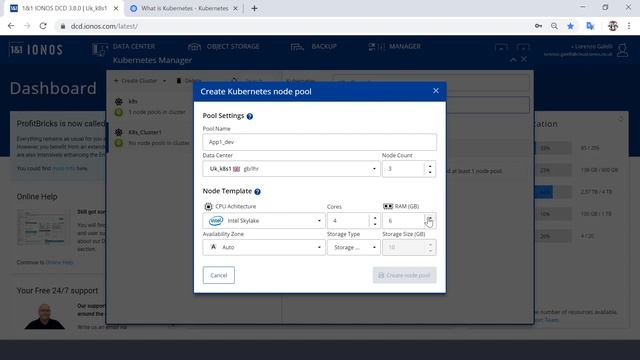640x360 pixels.
Task: Close the What is Kubernetes tab
Action: pyautogui.click(x=235, y=8)
